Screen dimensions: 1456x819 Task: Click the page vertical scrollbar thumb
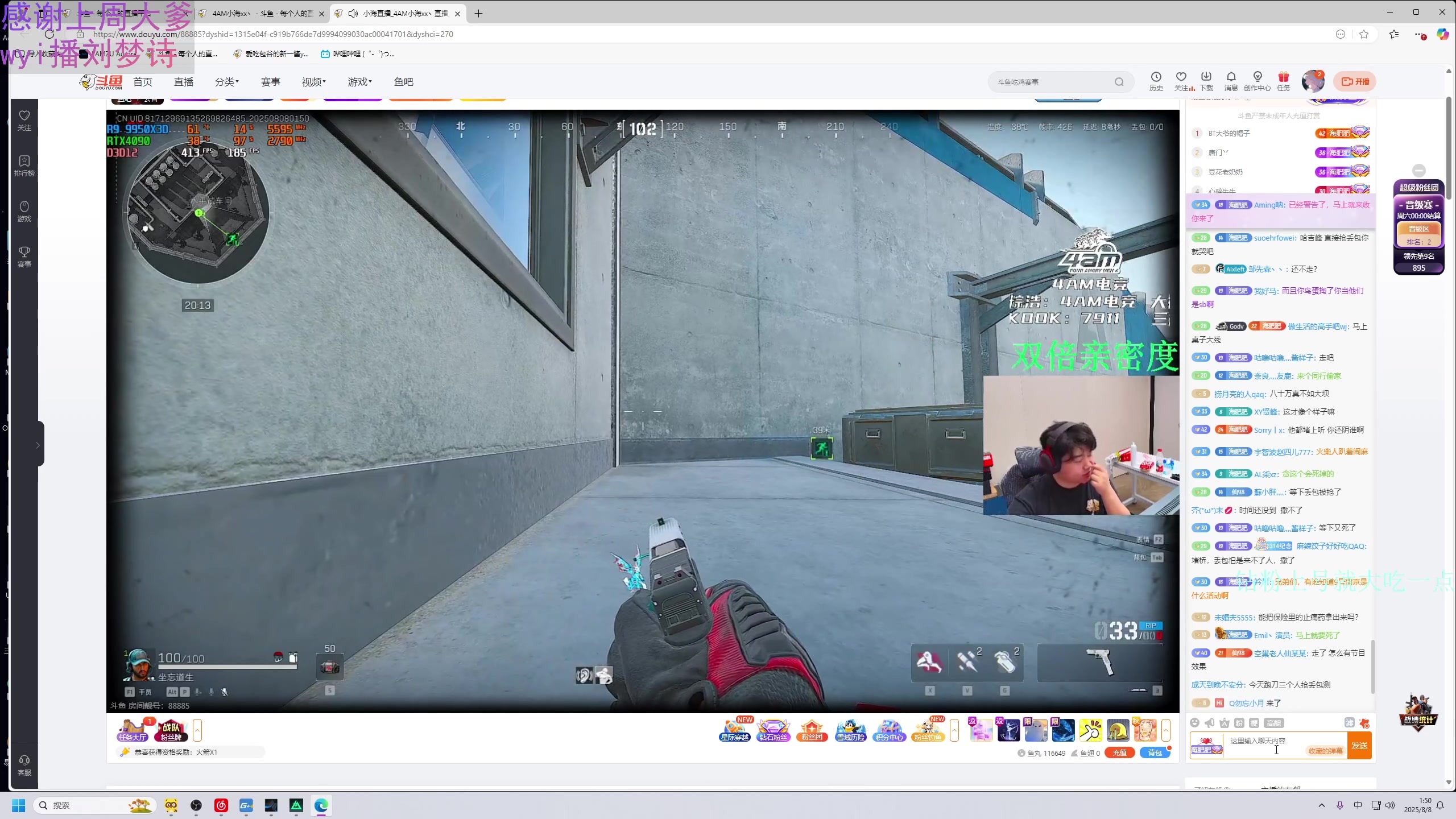pyautogui.click(x=1449, y=148)
